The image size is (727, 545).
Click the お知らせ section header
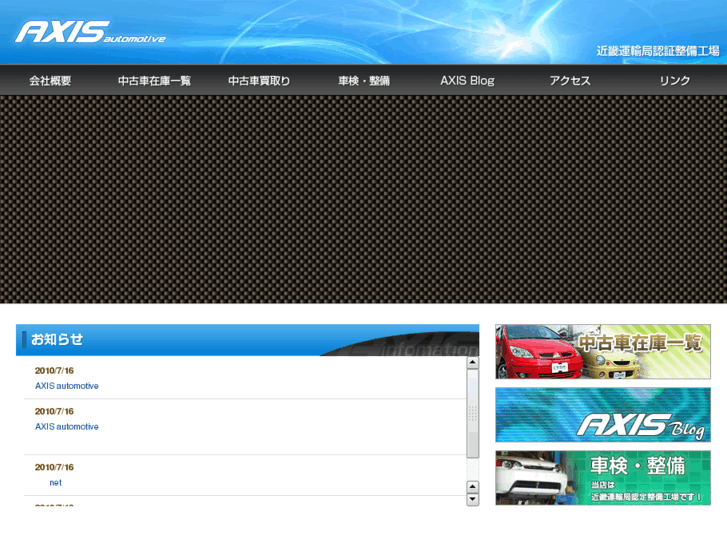click(x=248, y=340)
